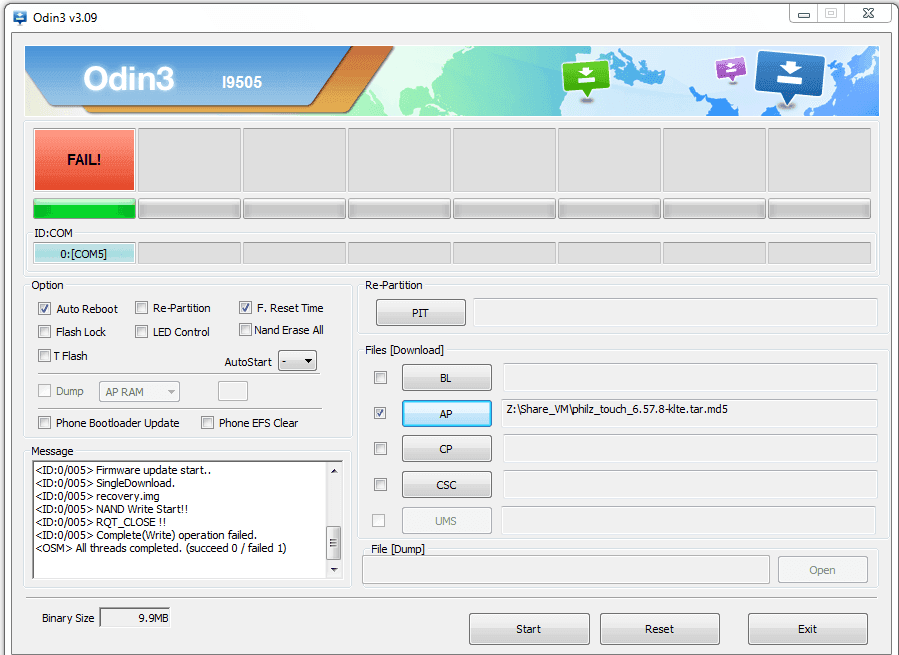Click the "SingleDownload." log line
Screen dimensions: 899x655
[105, 483]
